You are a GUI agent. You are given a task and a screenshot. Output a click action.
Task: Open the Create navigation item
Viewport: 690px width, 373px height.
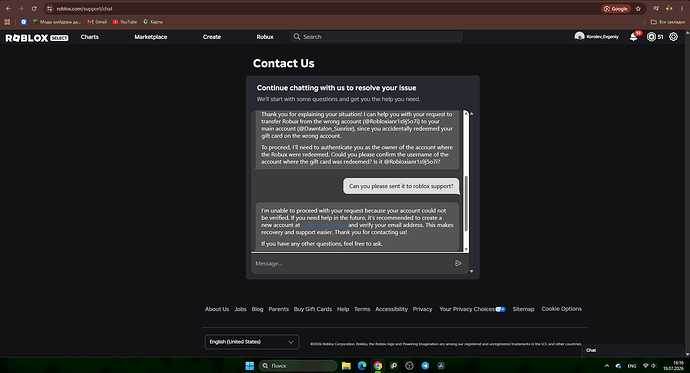click(212, 37)
